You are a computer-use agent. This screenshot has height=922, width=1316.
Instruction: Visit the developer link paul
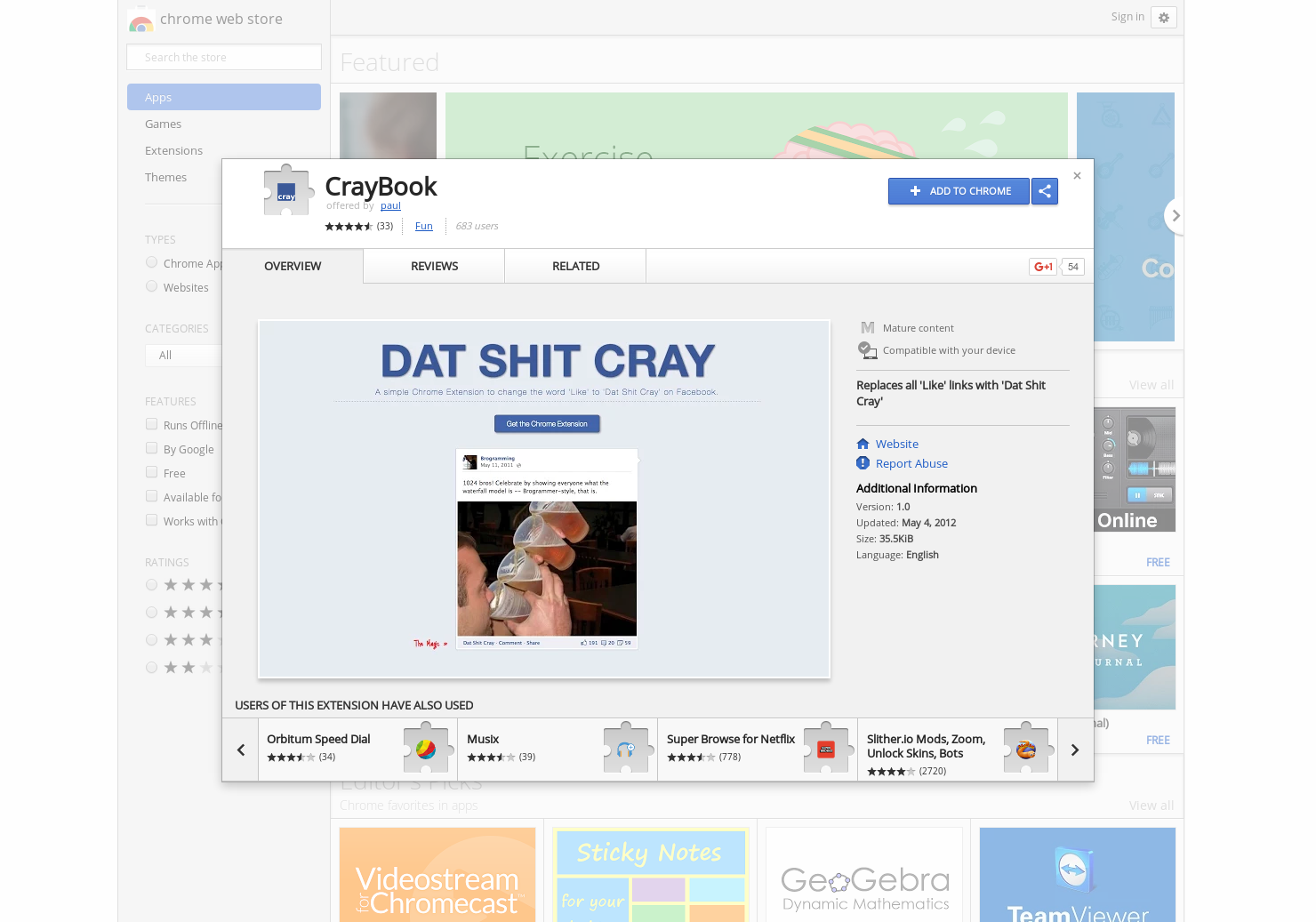tap(390, 205)
